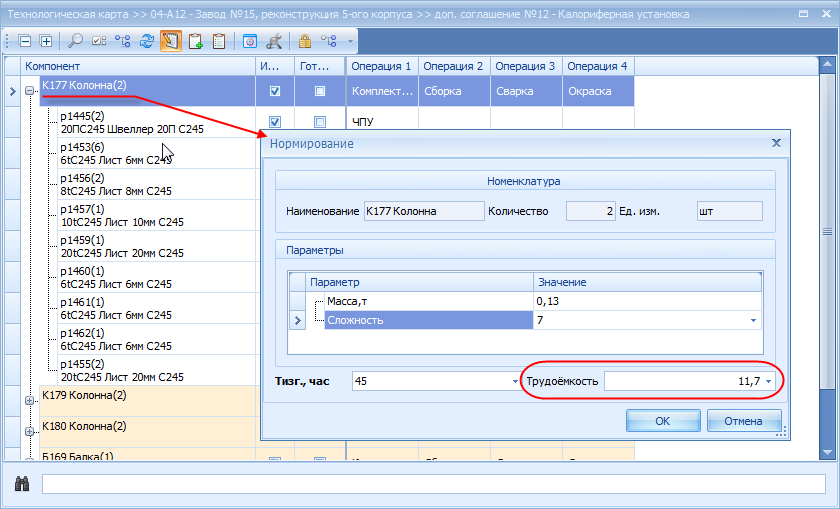Click the Наименование field with К177 Колонна
The height and width of the screenshot is (509, 840).
tap(424, 211)
